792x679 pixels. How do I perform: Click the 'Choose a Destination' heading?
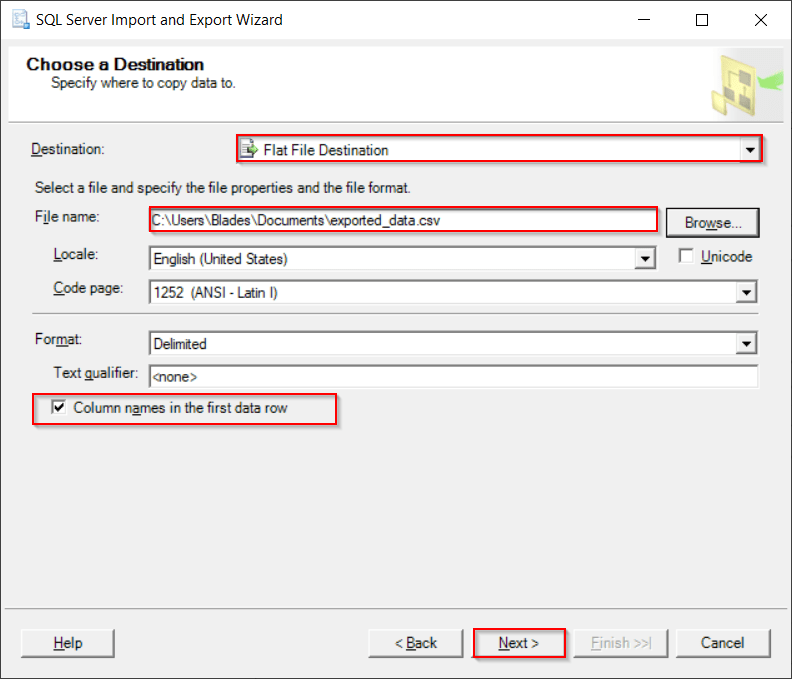tap(115, 64)
